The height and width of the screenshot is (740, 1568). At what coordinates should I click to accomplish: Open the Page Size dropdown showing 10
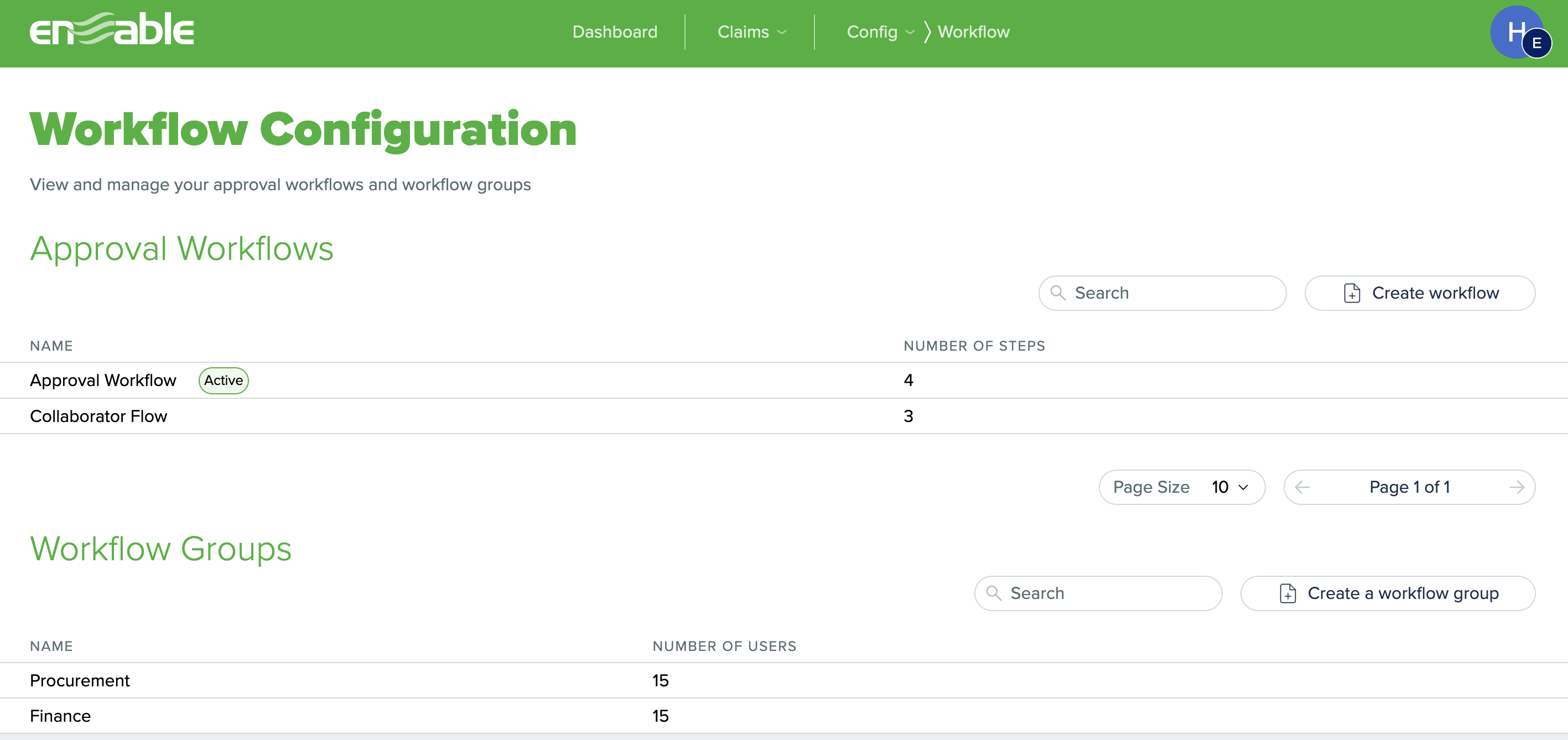coord(1227,487)
